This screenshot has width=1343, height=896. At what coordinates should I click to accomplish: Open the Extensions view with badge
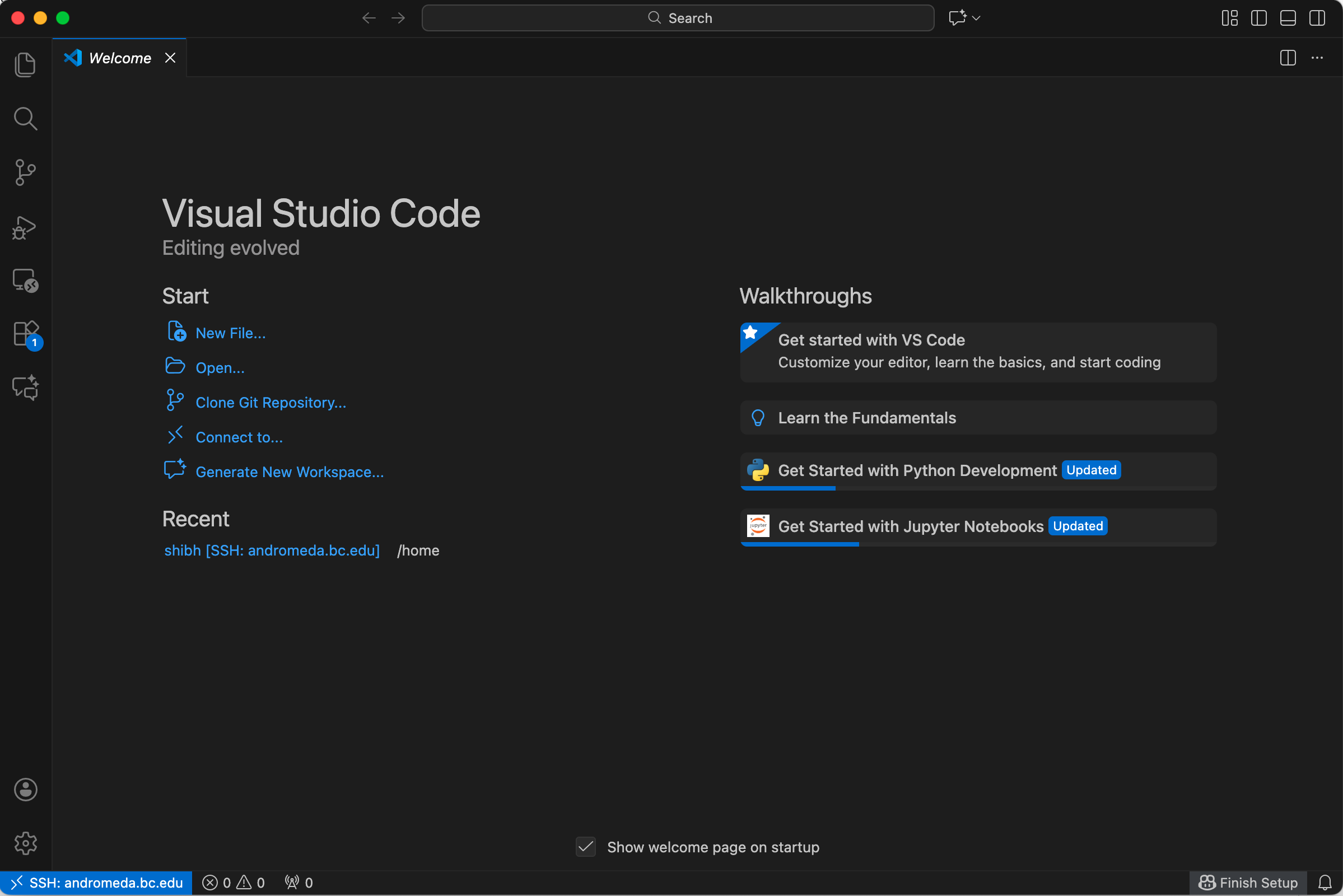click(x=25, y=334)
